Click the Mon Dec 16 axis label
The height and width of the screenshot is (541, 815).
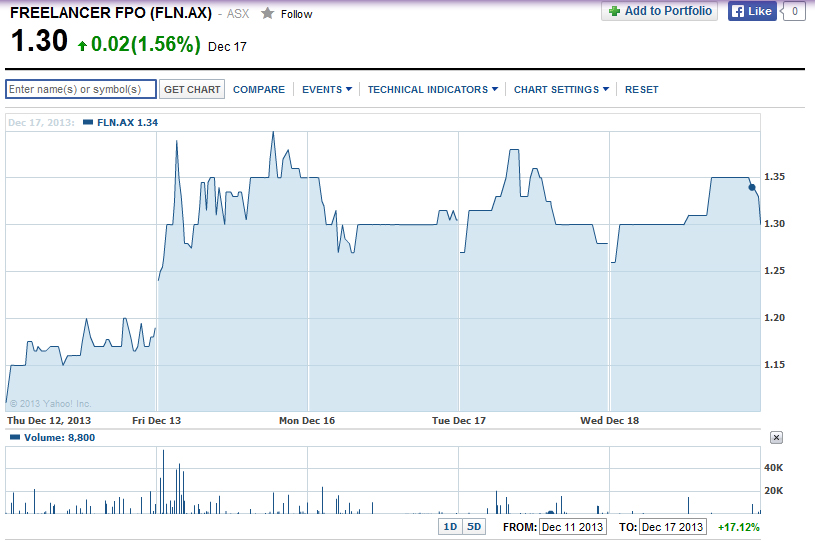pos(307,420)
